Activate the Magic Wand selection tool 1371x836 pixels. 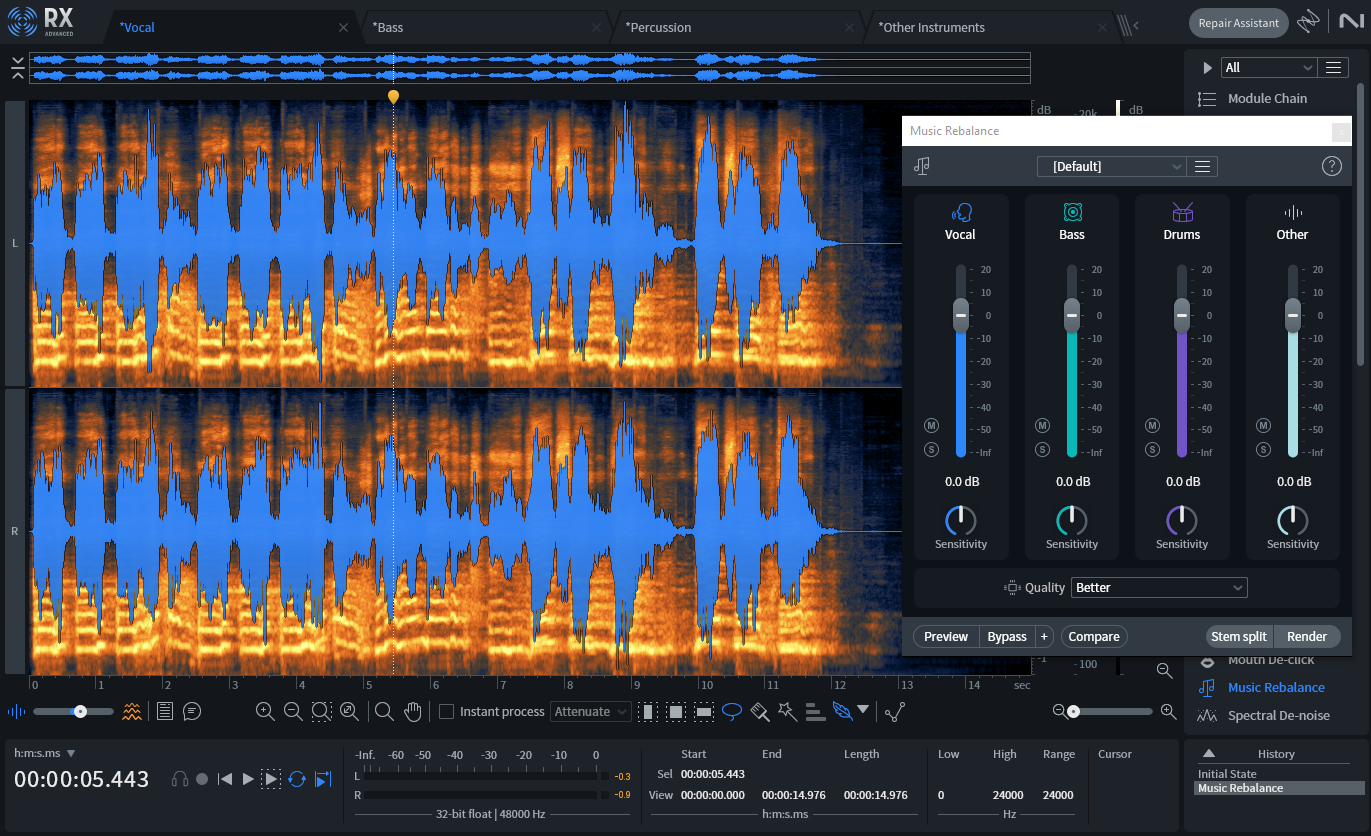[787, 710]
